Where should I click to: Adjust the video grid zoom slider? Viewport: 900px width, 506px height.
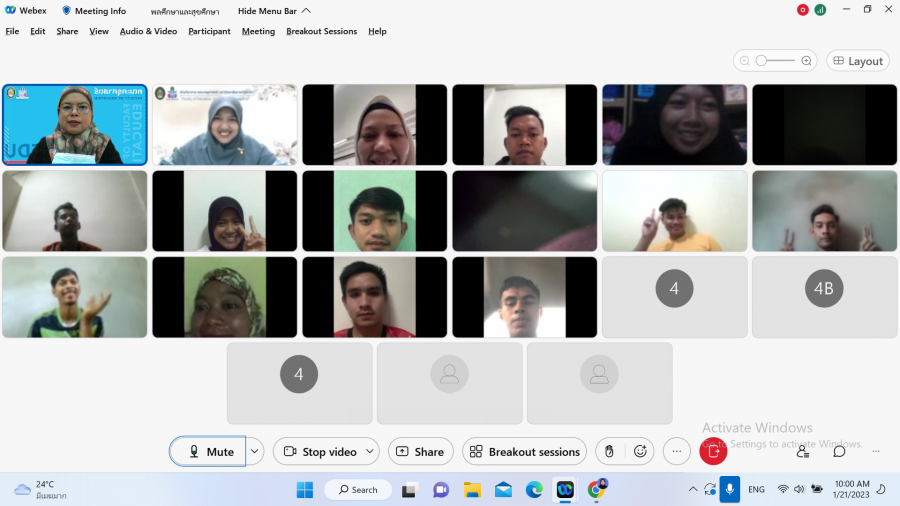(762, 61)
